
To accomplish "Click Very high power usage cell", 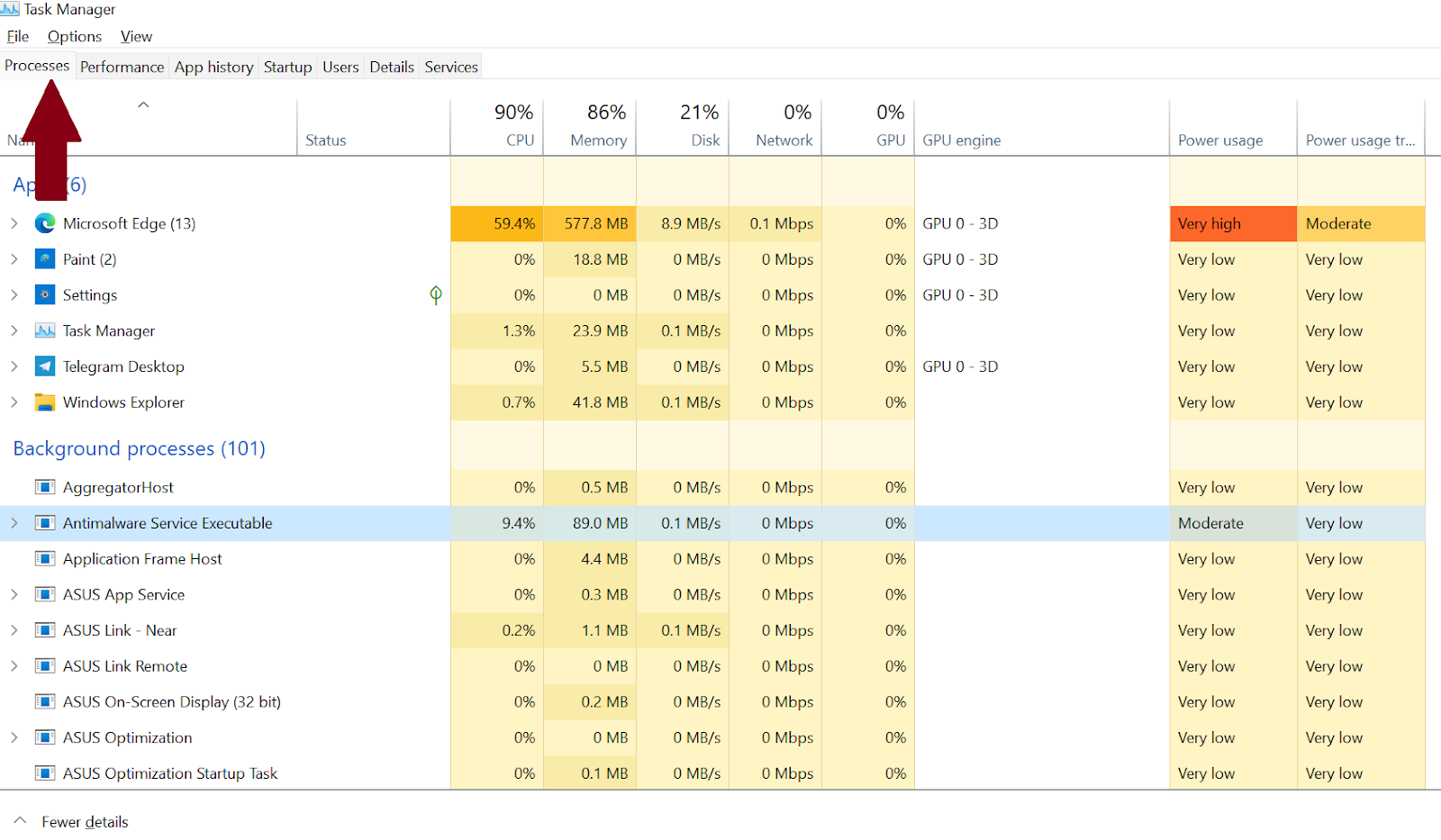I will [1233, 223].
